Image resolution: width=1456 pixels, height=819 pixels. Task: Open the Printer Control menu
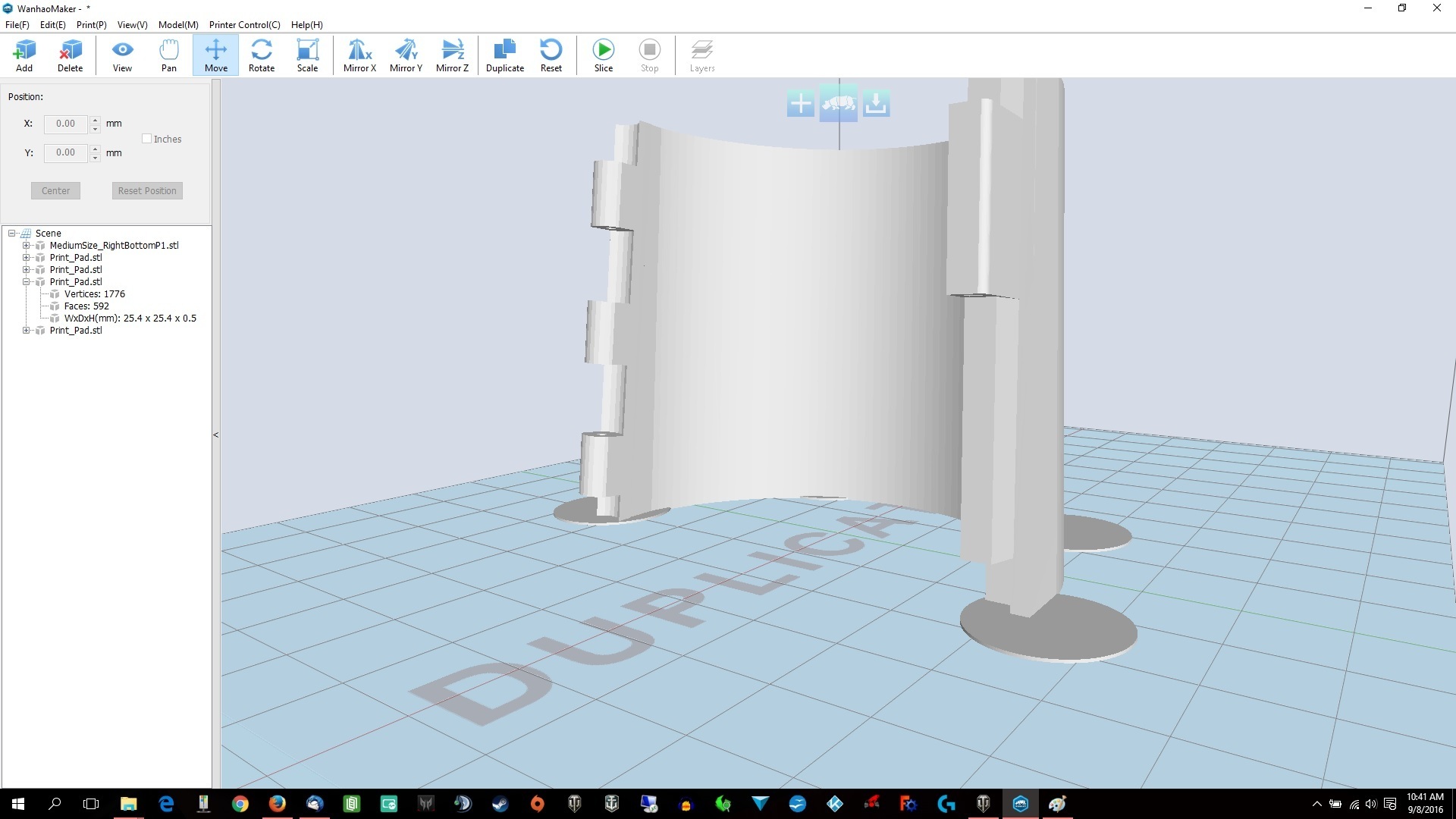[x=244, y=25]
